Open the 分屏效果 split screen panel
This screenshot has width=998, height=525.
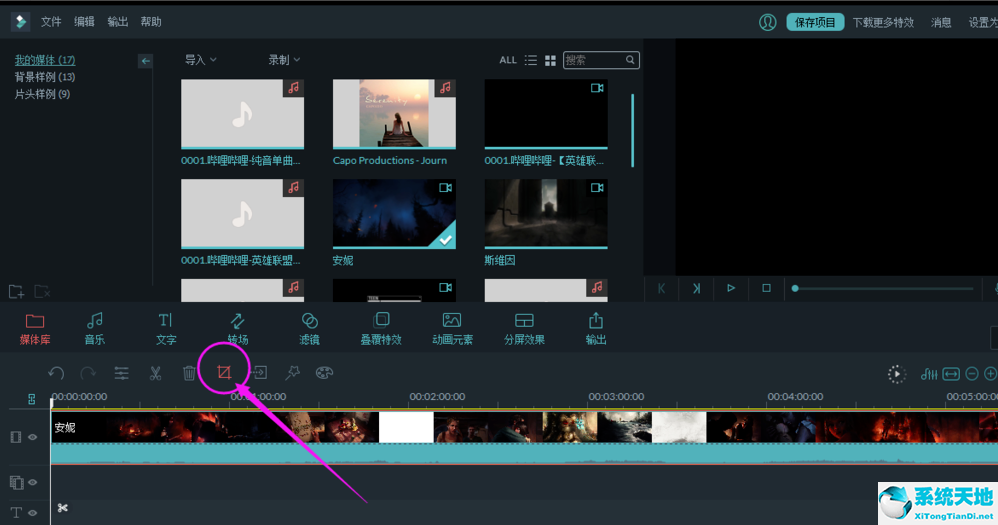(x=524, y=327)
